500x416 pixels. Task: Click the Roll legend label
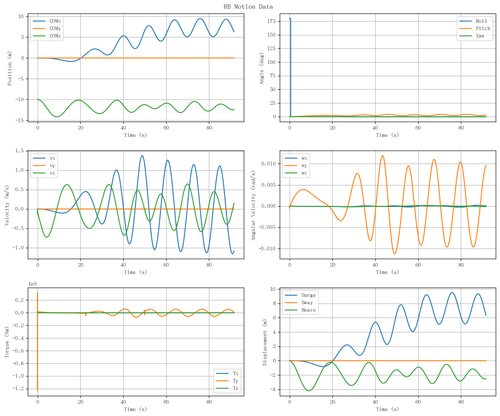482,21
